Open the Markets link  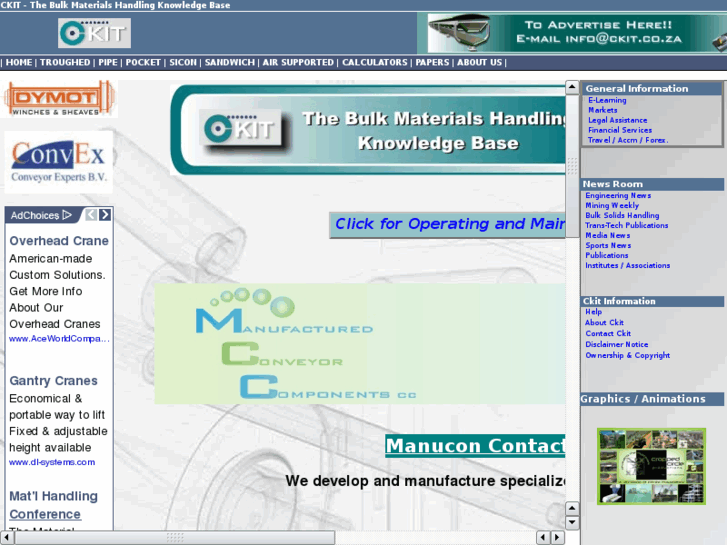tap(603, 110)
